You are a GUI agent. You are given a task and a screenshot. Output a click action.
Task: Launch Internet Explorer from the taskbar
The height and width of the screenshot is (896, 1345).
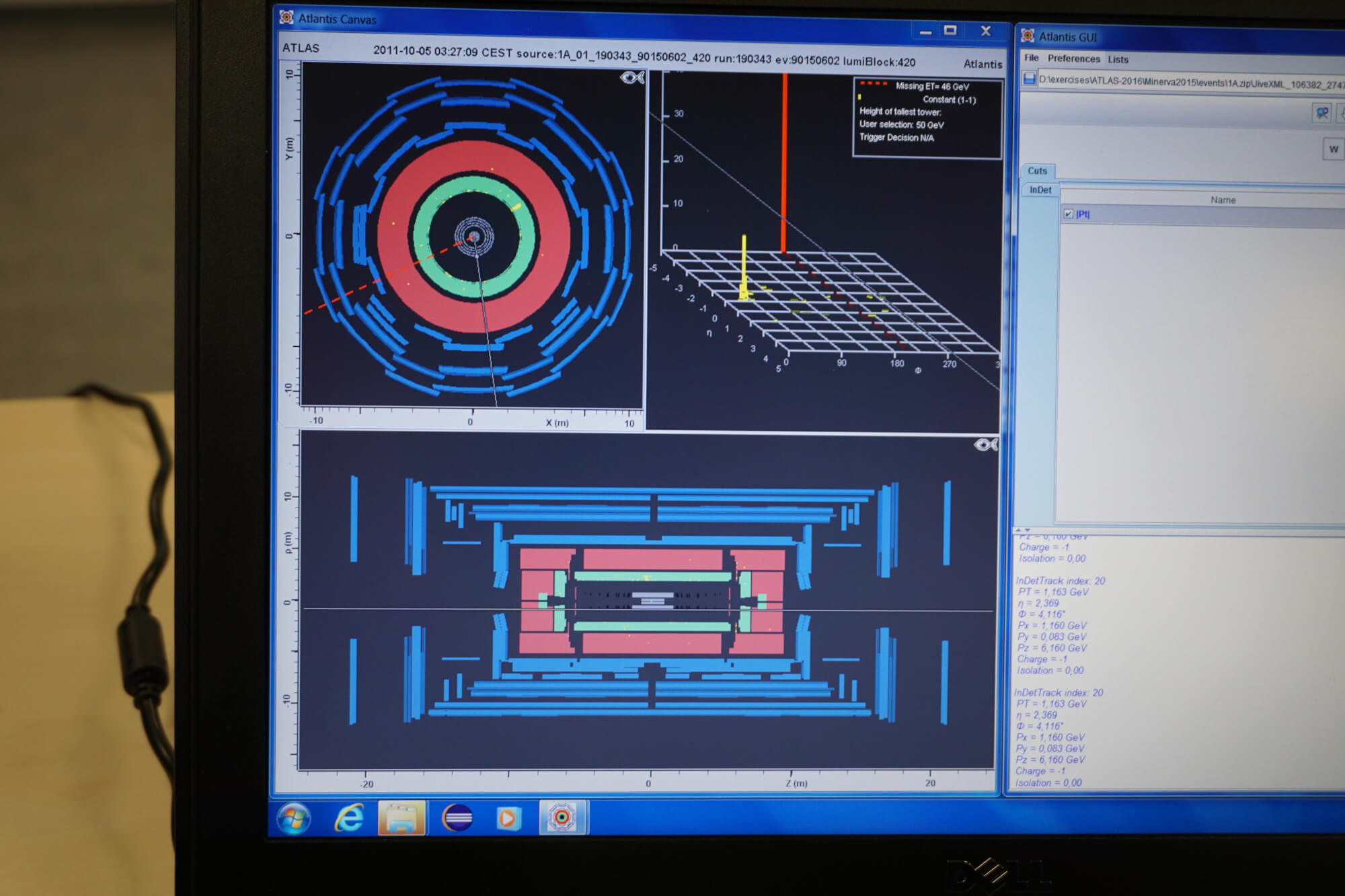point(349,818)
